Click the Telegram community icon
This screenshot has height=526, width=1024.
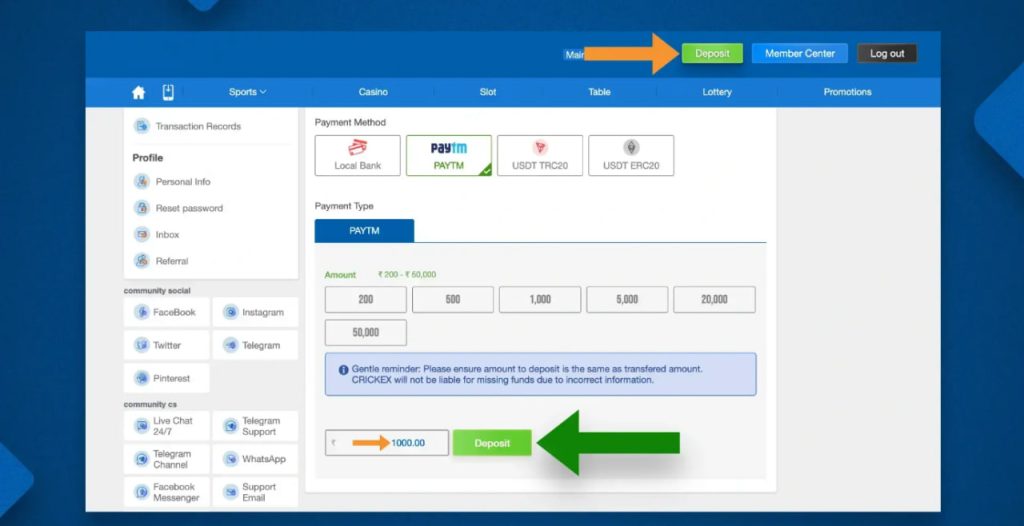231,345
